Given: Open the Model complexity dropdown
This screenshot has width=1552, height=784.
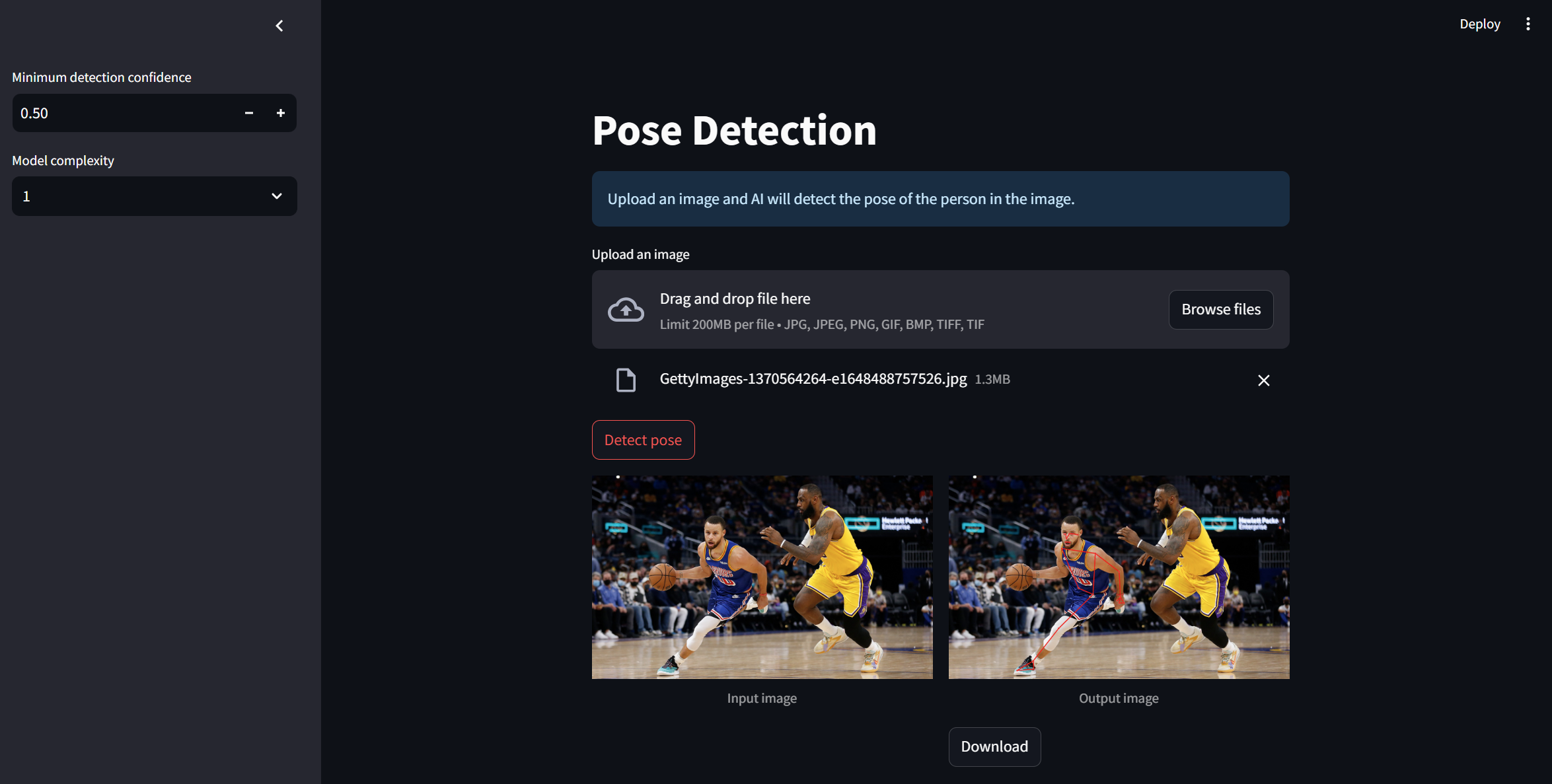Looking at the screenshot, I should 155,196.
